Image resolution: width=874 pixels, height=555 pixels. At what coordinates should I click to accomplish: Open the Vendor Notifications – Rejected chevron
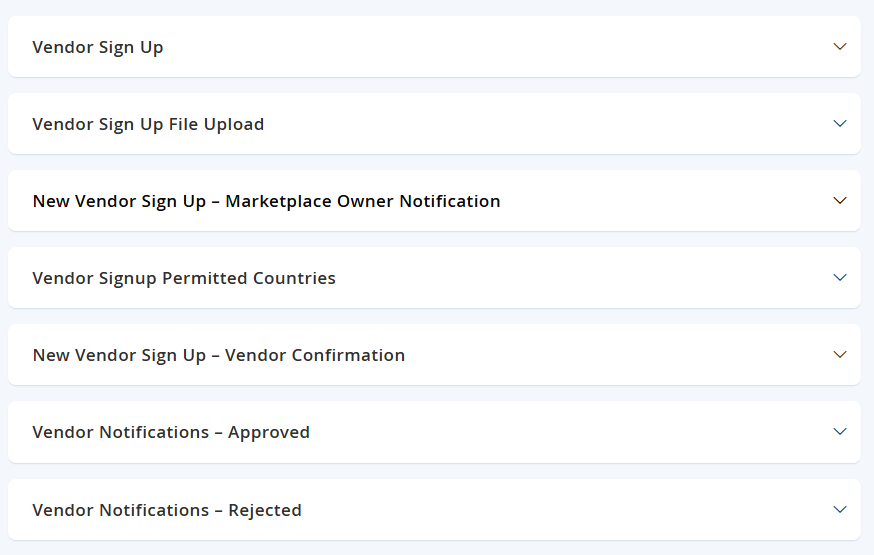coord(839,509)
